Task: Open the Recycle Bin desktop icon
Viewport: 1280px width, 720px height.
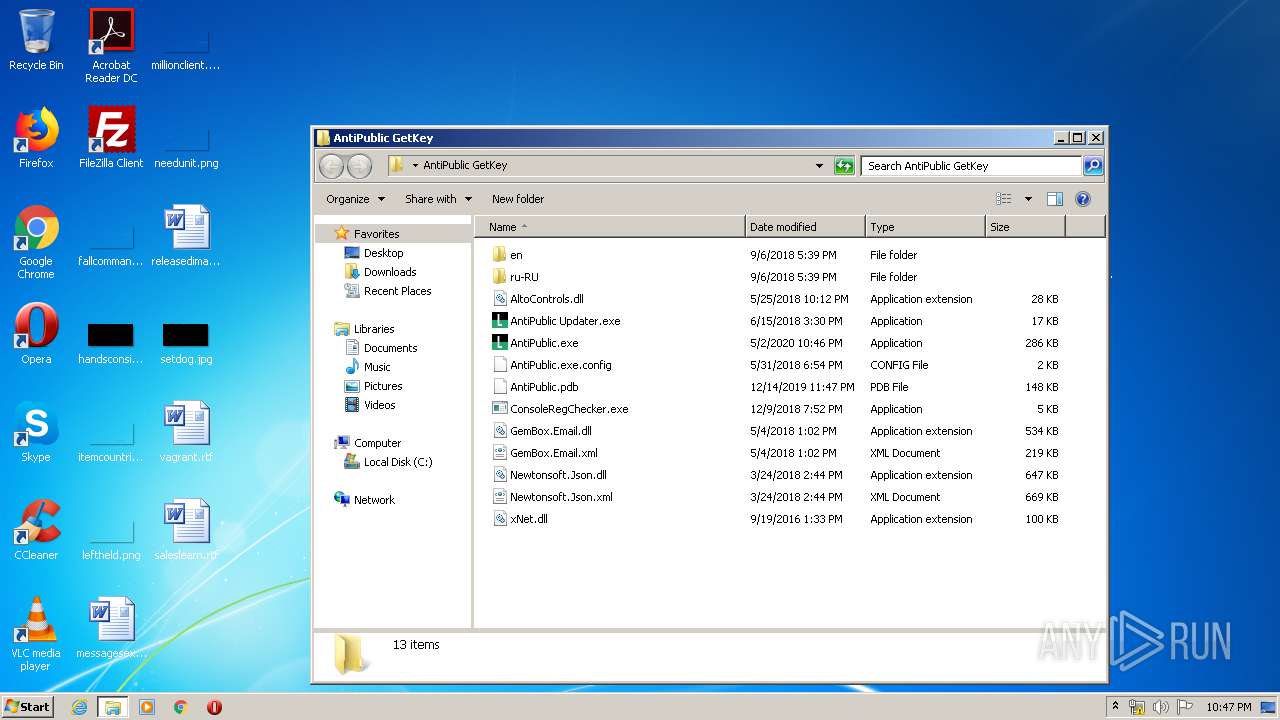Action: (36, 40)
